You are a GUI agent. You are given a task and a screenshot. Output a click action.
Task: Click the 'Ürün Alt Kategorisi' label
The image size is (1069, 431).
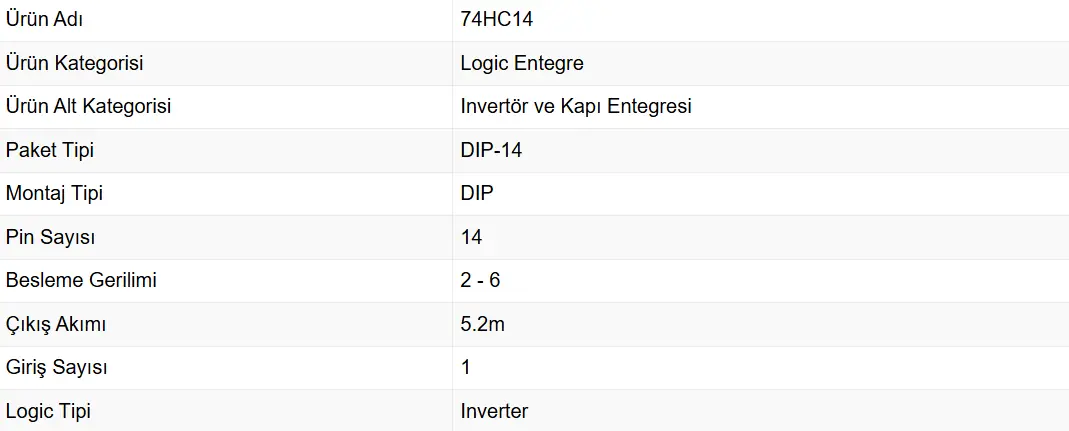(88, 106)
